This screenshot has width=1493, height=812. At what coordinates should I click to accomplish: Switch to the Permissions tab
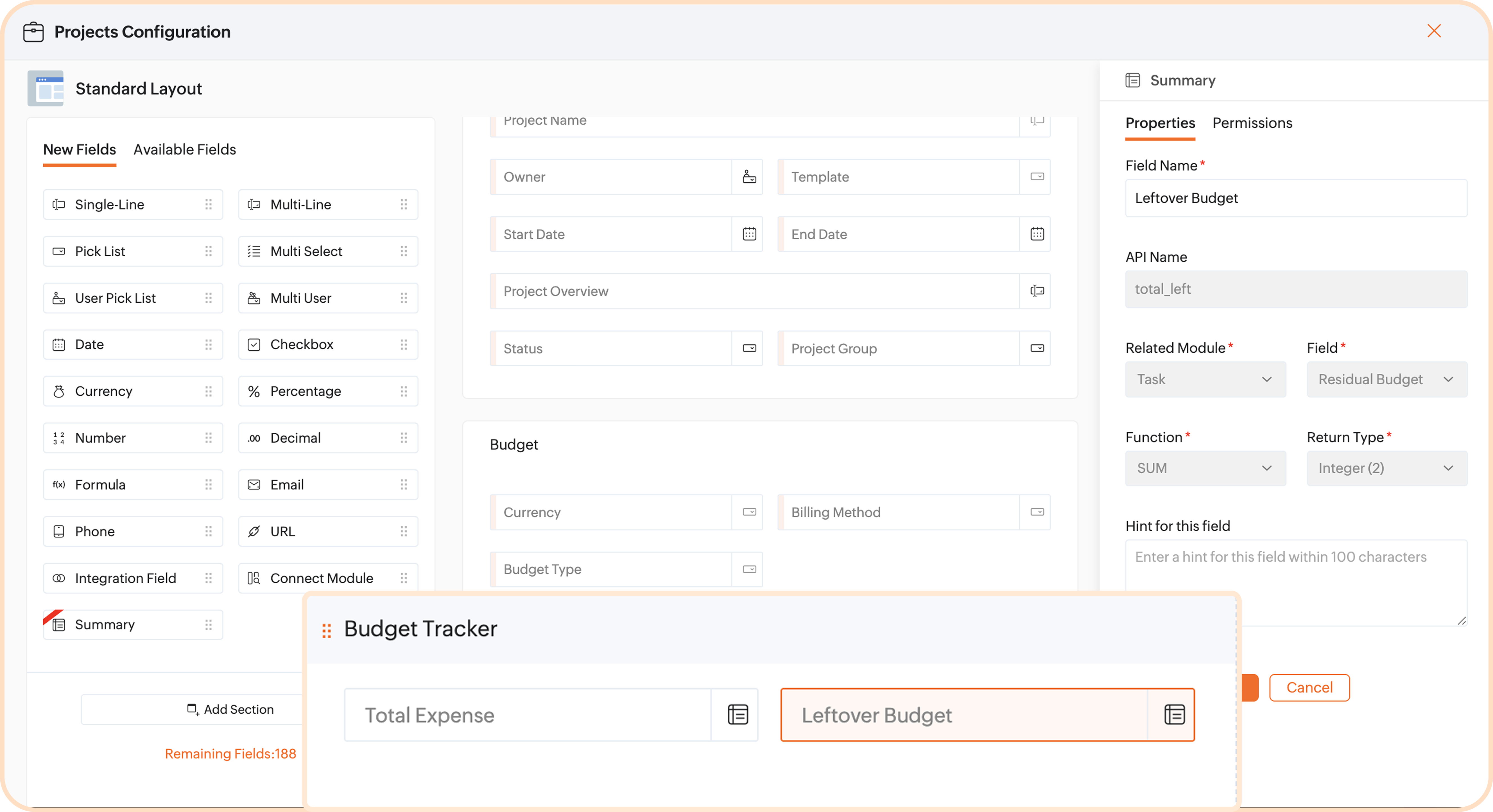[x=1252, y=123]
